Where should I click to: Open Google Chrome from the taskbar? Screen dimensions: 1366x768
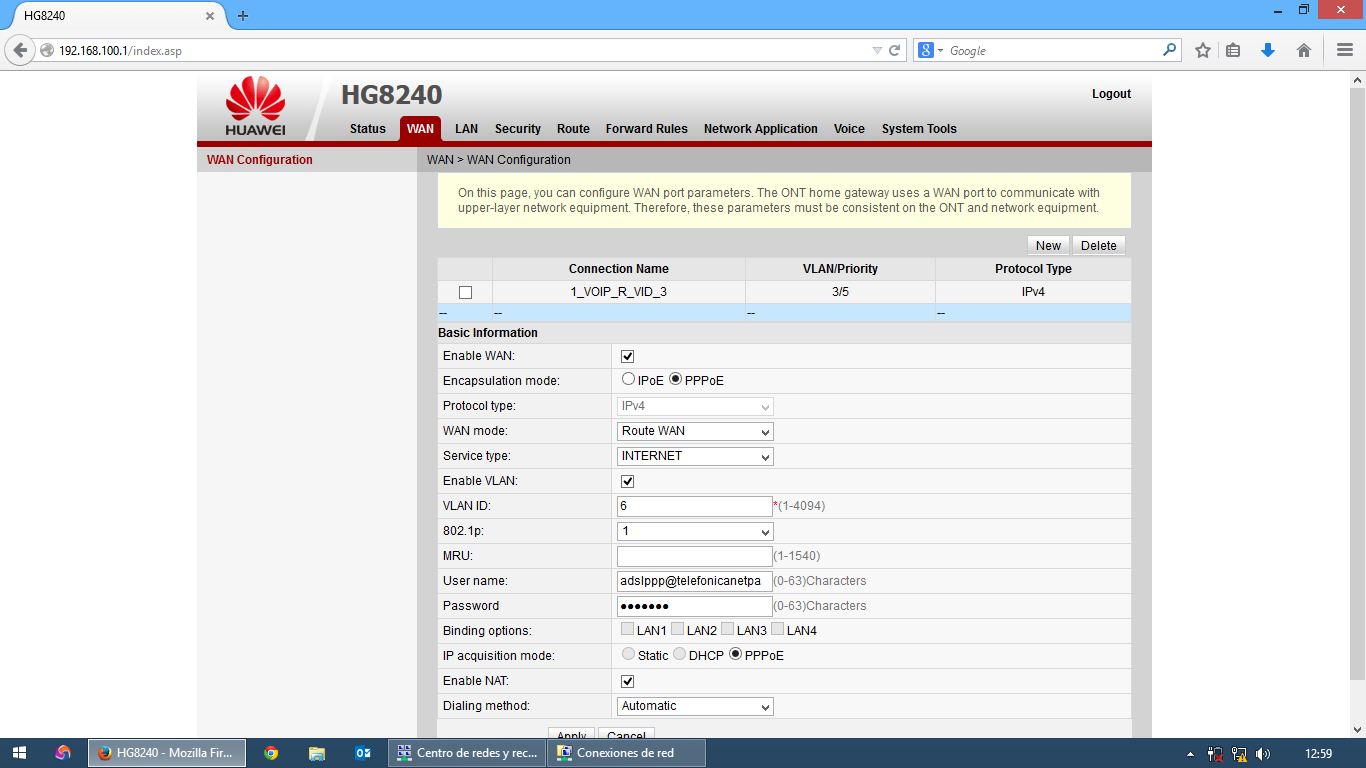tap(271, 753)
